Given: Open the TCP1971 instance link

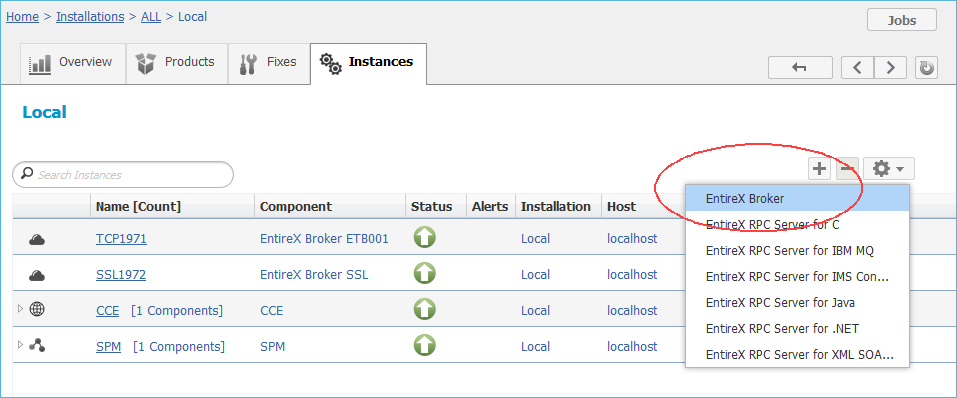Looking at the screenshot, I should (121, 239).
